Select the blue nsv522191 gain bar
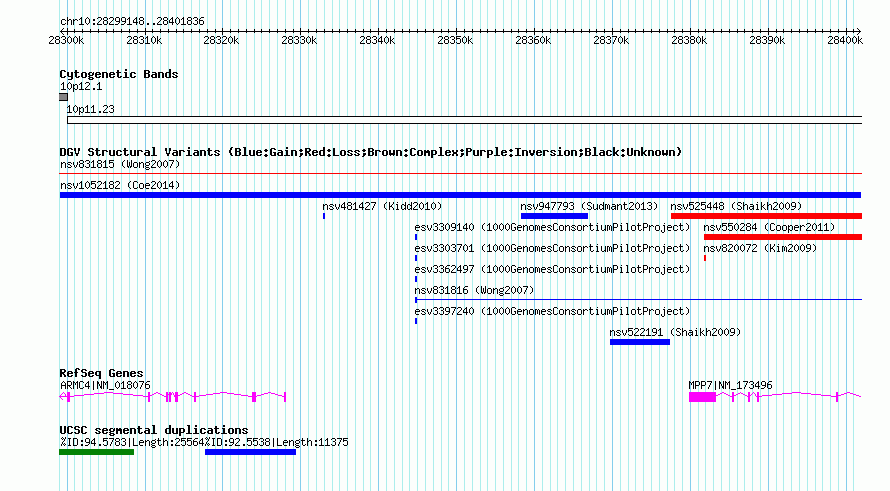This screenshot has width=890, height=491. [x=640, y=342]
